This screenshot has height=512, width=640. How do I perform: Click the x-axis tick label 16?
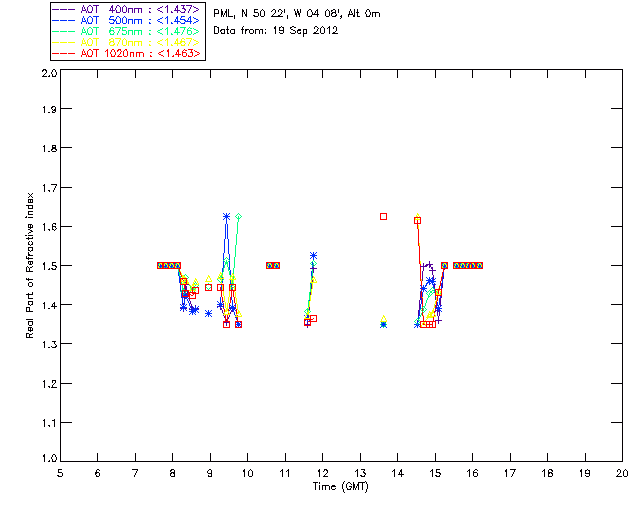472,474
